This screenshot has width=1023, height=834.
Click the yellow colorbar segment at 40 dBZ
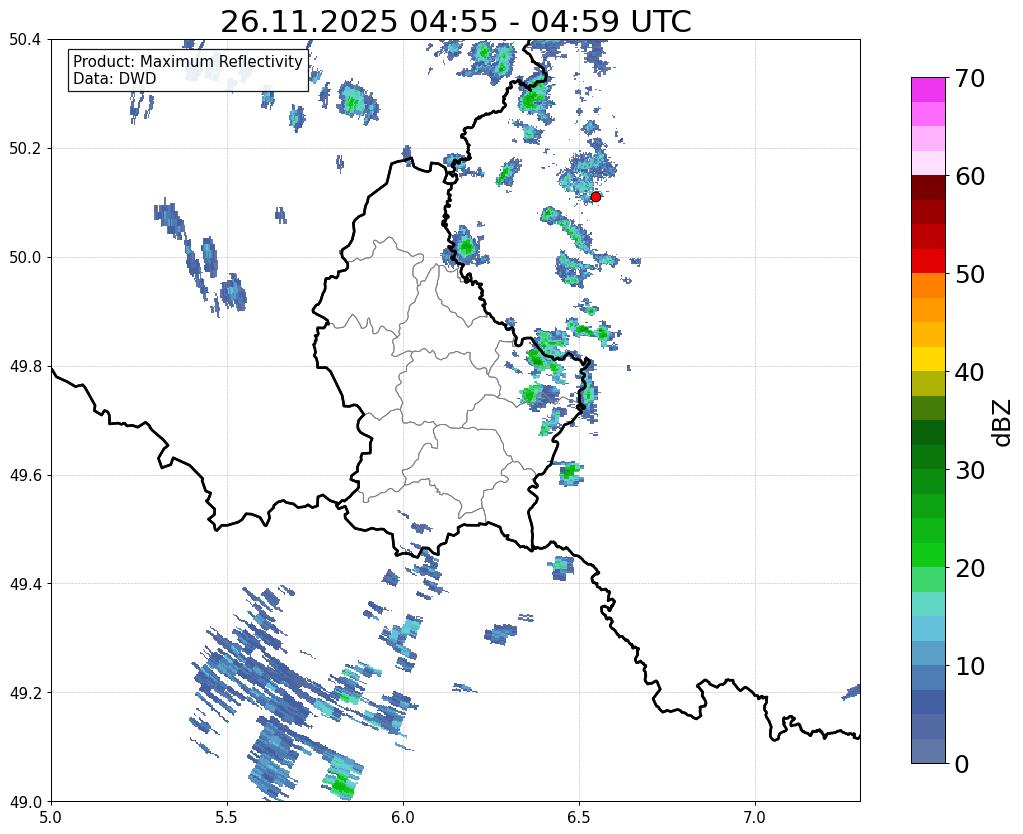tap(928, 360)
